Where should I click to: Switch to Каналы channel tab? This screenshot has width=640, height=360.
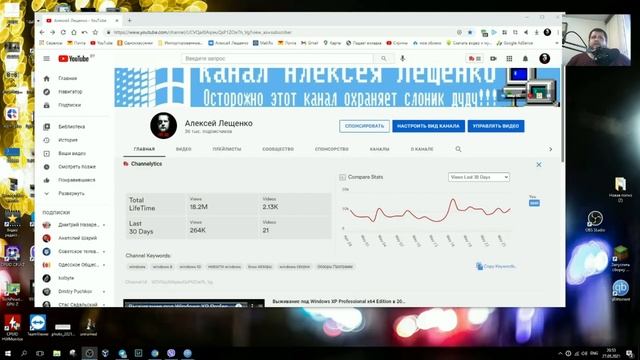(379, 149)
